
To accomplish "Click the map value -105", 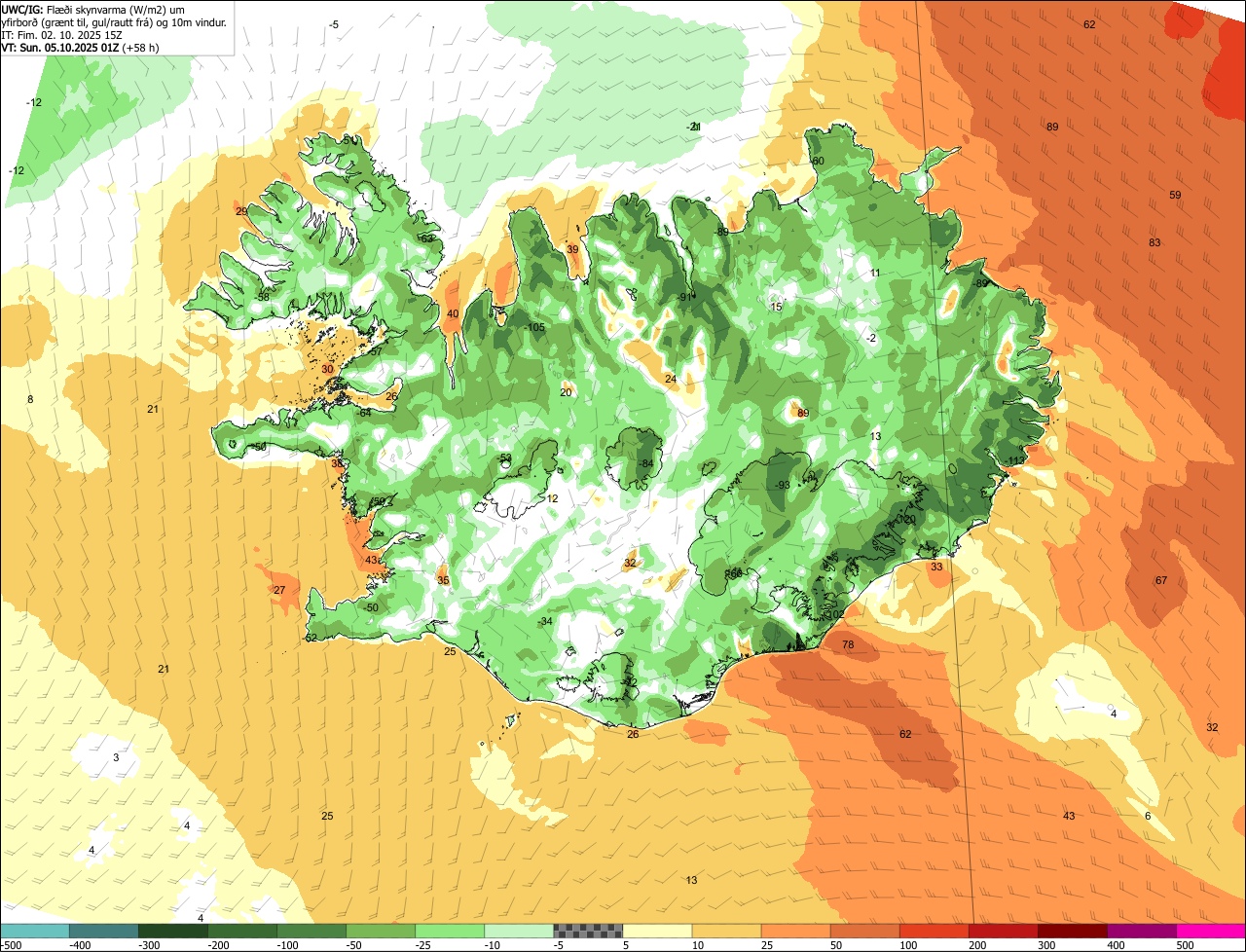I will 533,327.
